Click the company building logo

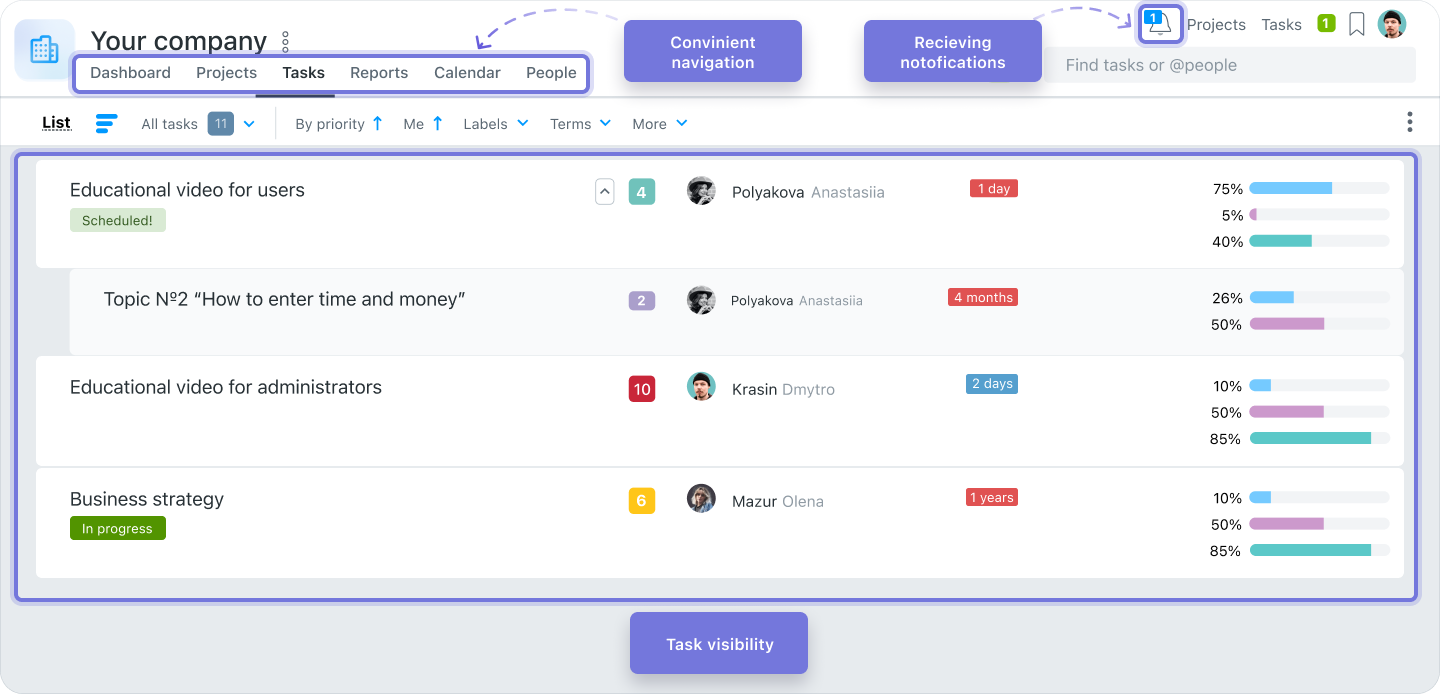[x=43, y=48]
